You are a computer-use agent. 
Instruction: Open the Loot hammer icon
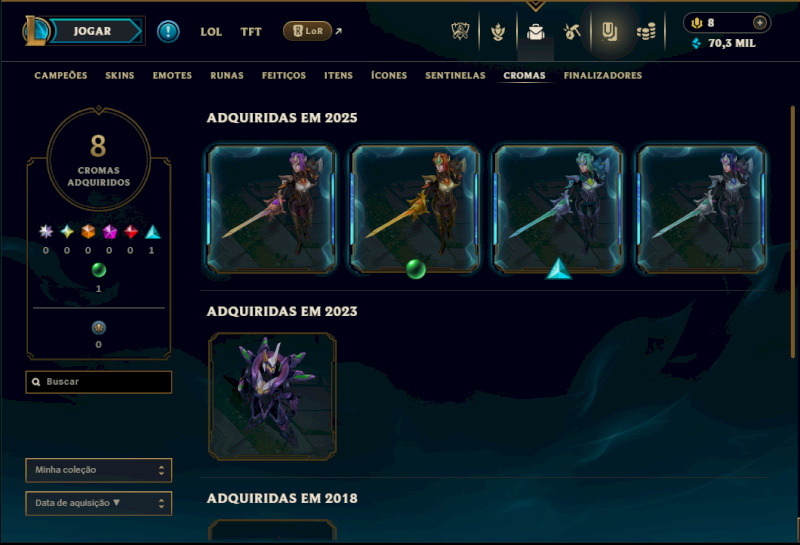572,32
